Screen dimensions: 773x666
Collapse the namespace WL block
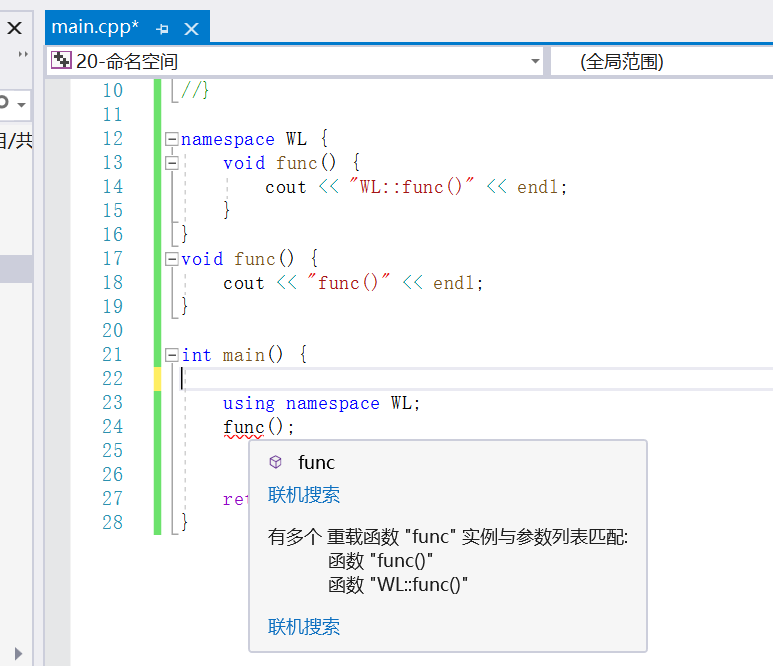(171, 139)
